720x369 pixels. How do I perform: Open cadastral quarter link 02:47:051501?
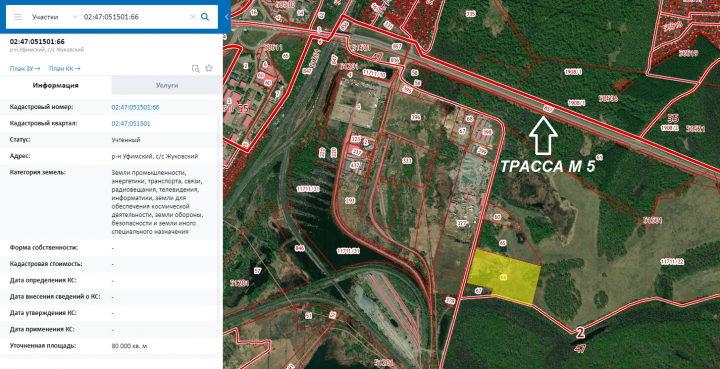pos(131,123)
